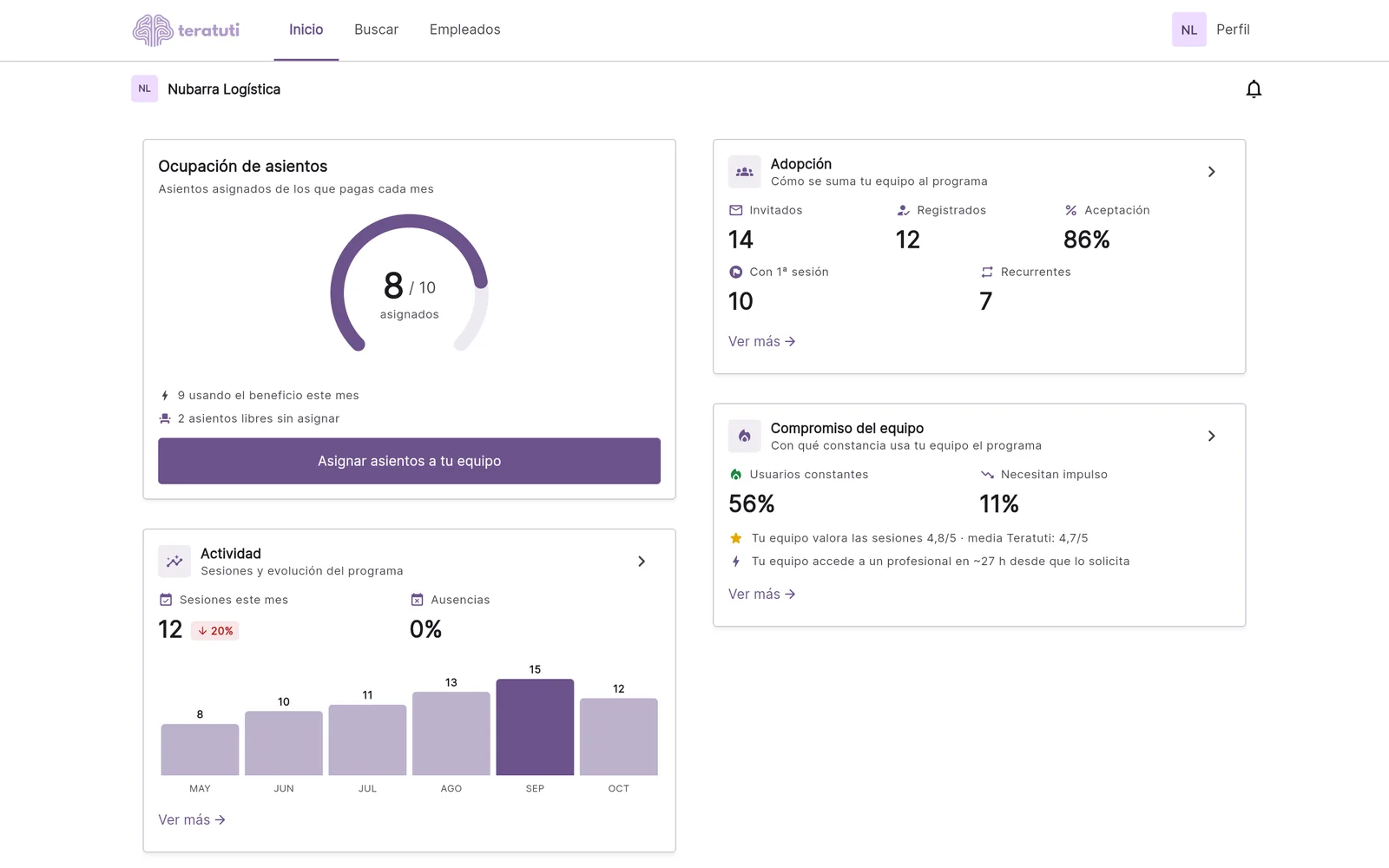The height and width of the screenshot is (868, 1389).
Task: Click the 11% Necesitan impulso value
Action: click(x=998, y=504)
